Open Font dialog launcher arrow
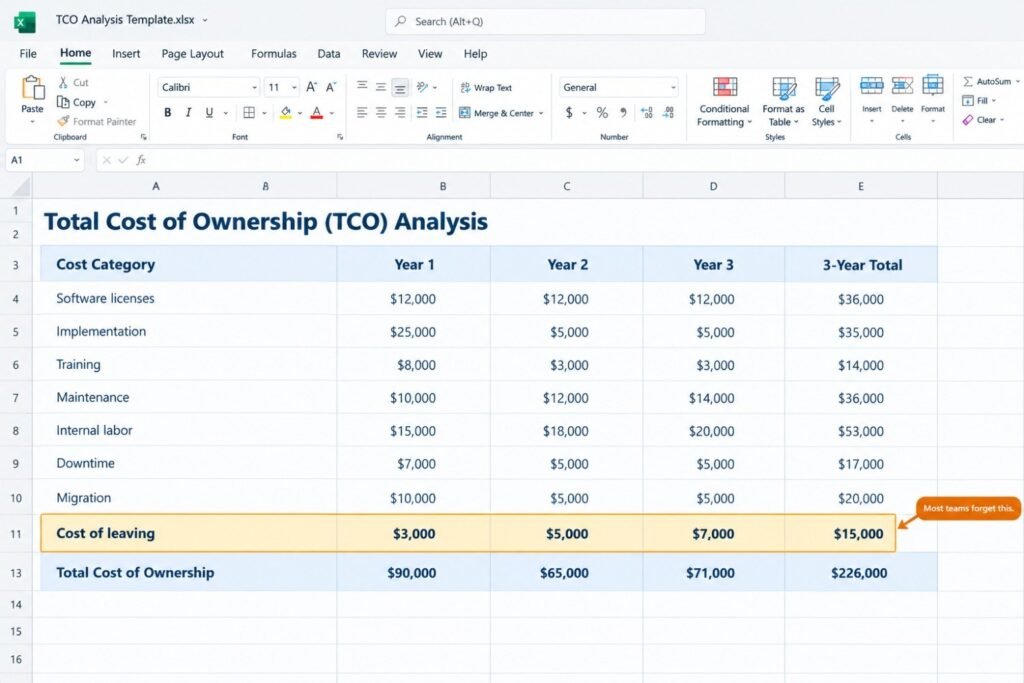Viewport: 1024px width, 683px height. coord(340,137)
